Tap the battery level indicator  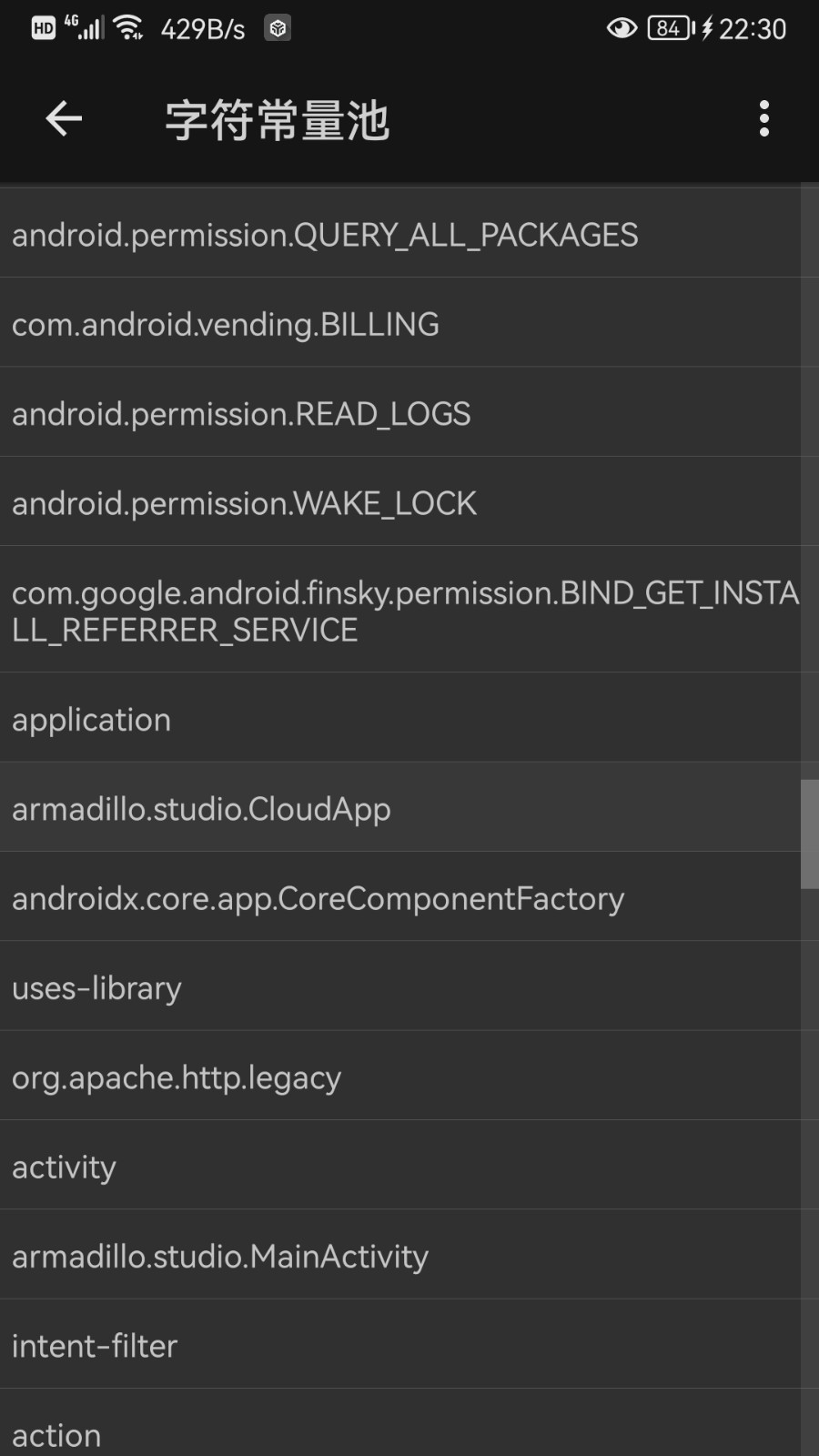click(670, 28)
